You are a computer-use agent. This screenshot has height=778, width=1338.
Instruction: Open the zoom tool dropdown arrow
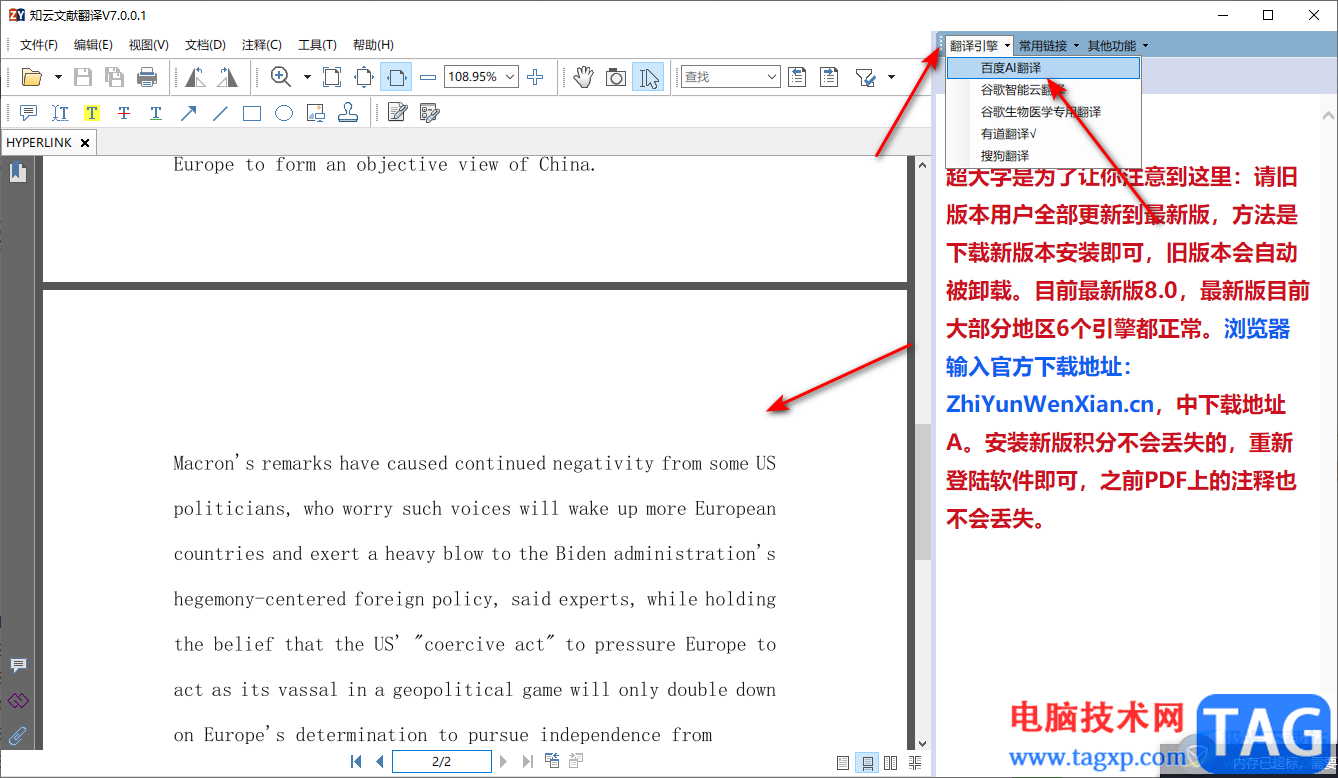(x=307, y=77)
